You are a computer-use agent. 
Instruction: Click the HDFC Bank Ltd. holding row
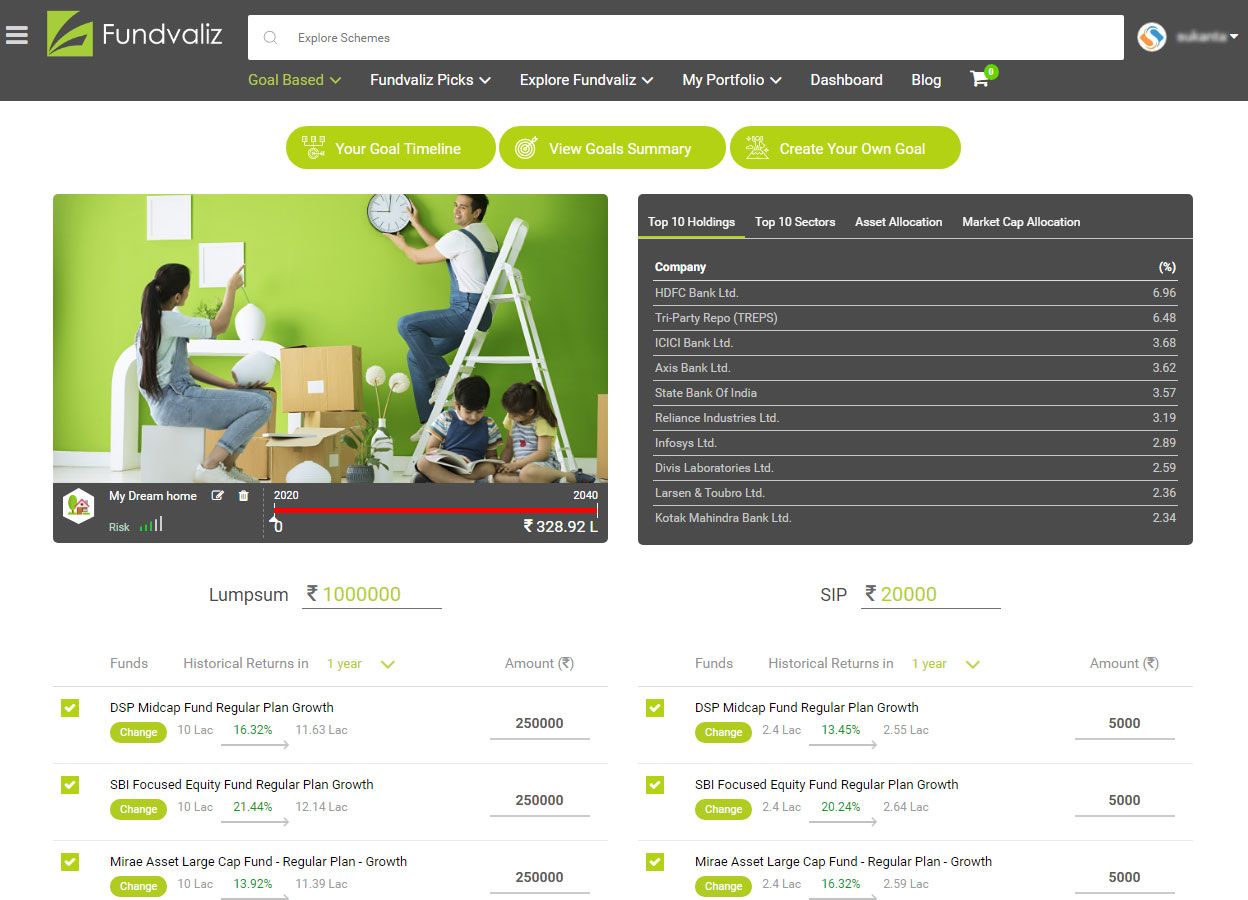[915, 293]
